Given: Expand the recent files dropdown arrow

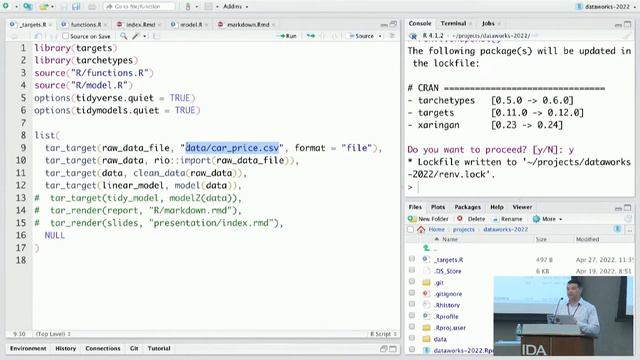Looking at the screenshot, I should click(x=53, y=7).
